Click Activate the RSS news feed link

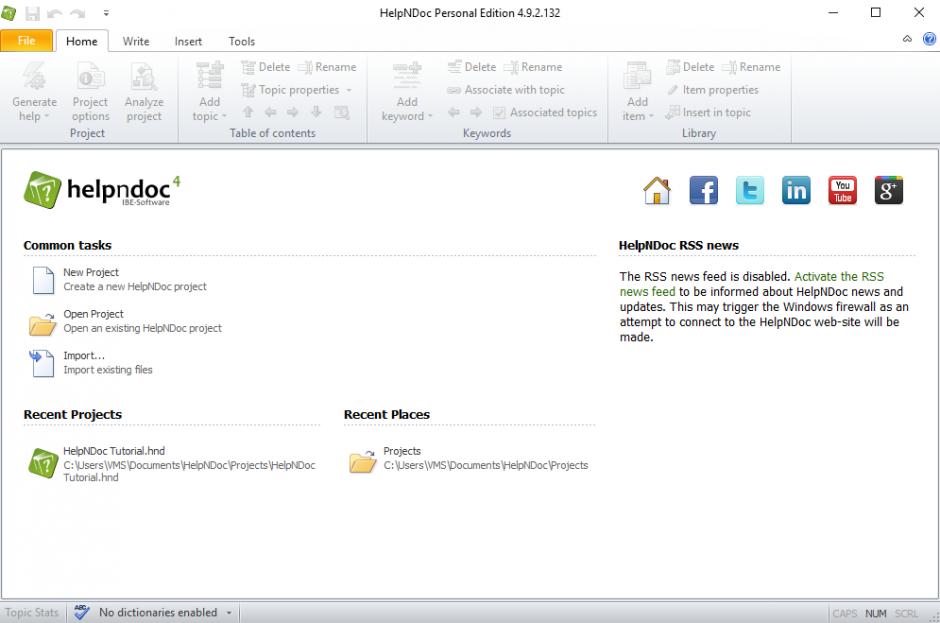pyautogui.click(x=752, y=284)
